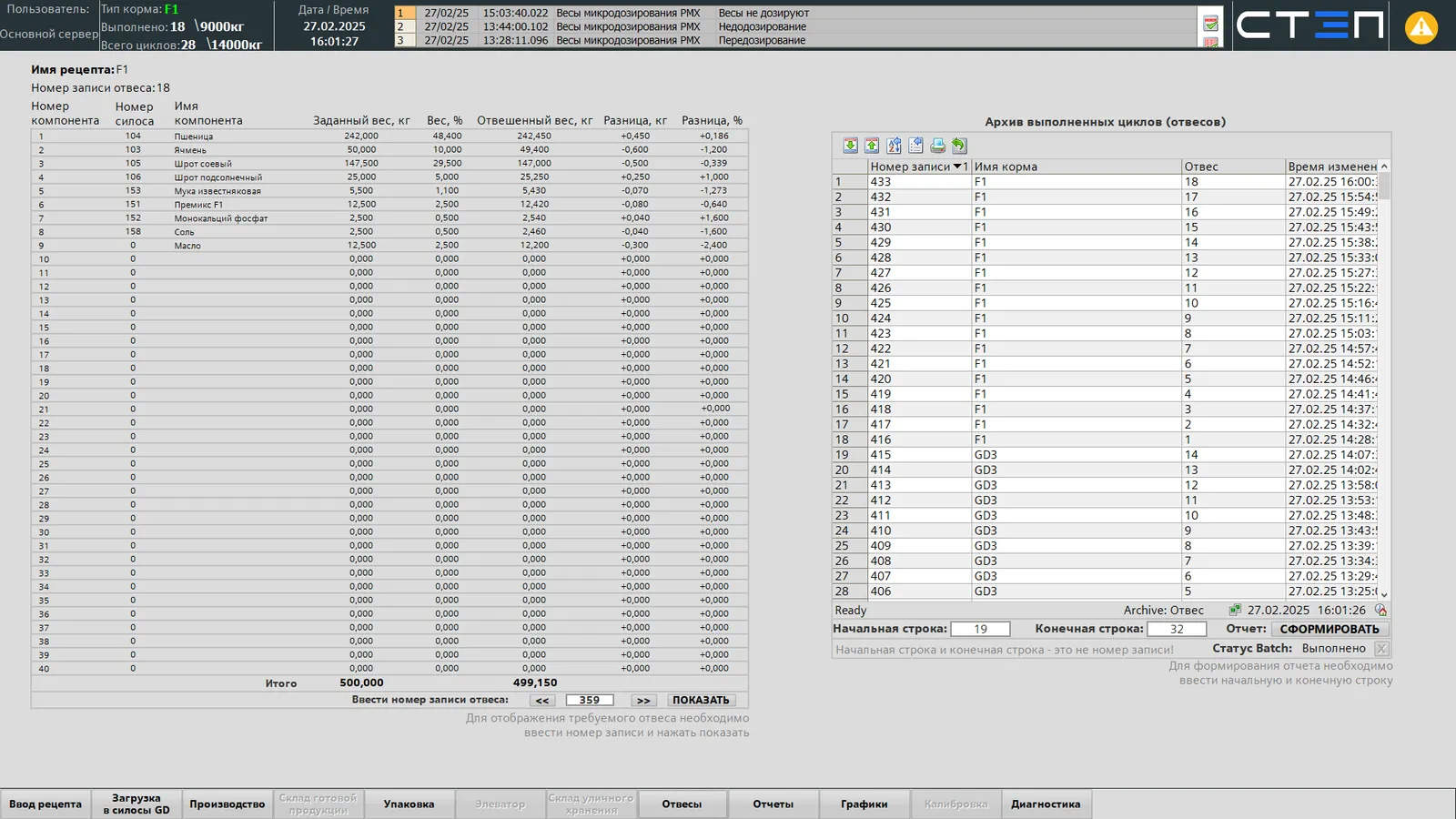Click alarm row 2 'Недодозирование'

(796, 27)
